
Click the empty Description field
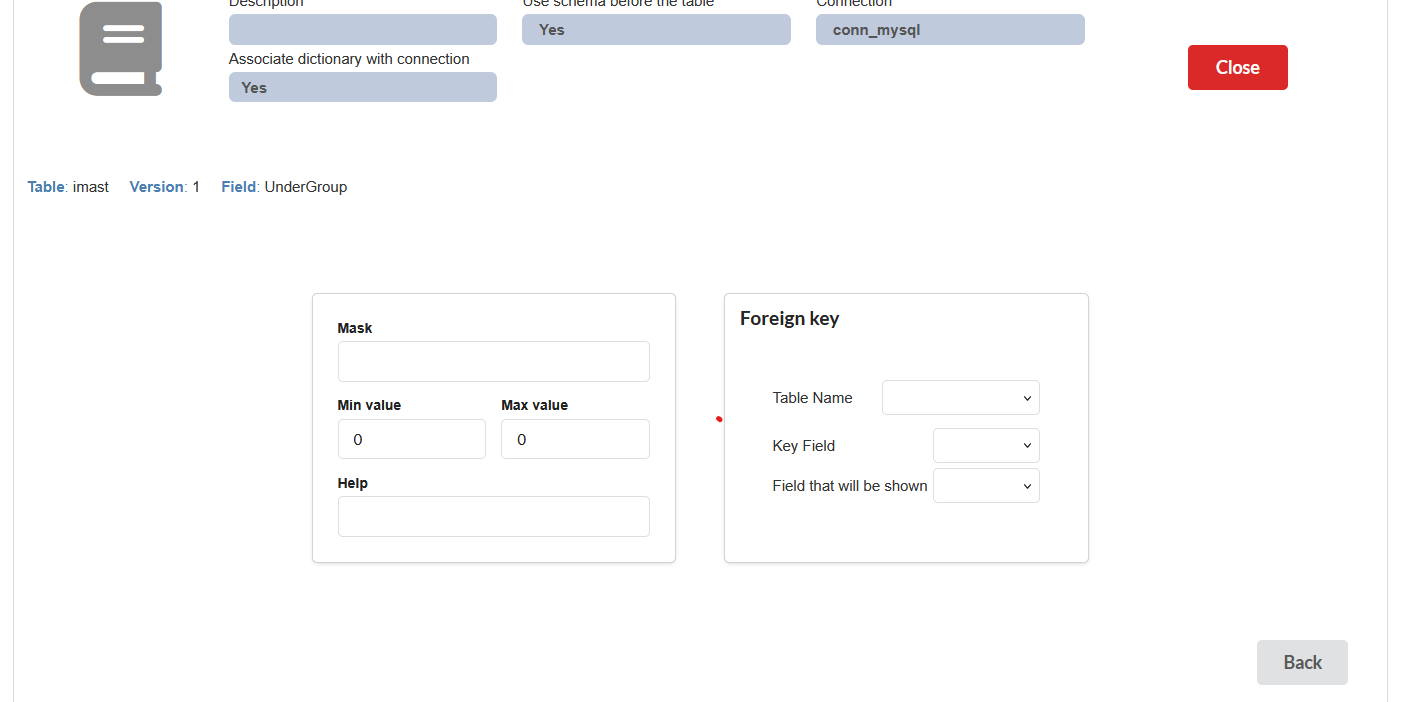point(362,30)
